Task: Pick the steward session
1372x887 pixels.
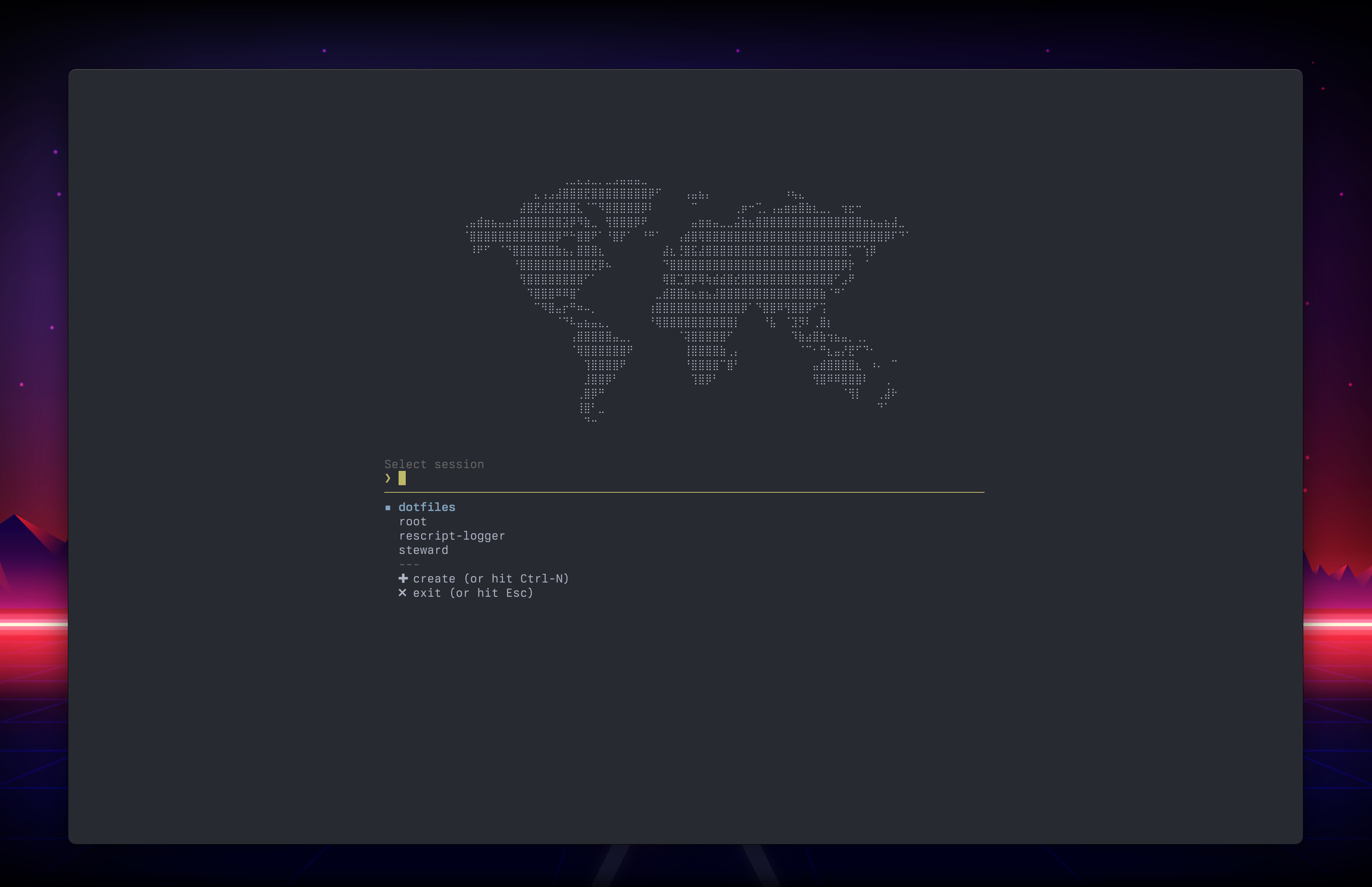Action: pos(423,551)
